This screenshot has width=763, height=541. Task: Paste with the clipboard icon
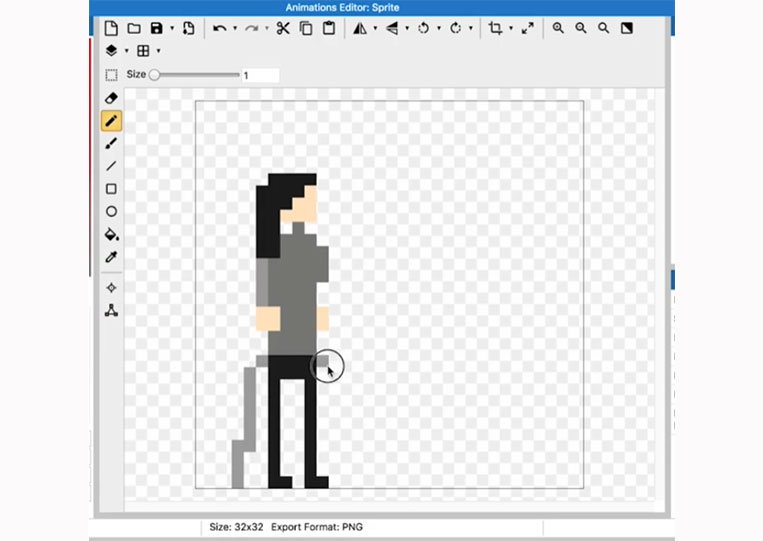[x=329, y=28]
